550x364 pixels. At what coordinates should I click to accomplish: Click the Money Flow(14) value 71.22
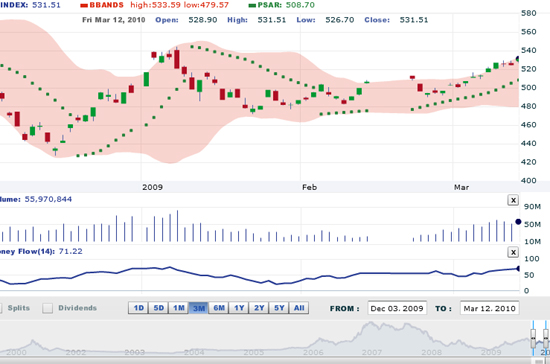click(x=71, y=251)
